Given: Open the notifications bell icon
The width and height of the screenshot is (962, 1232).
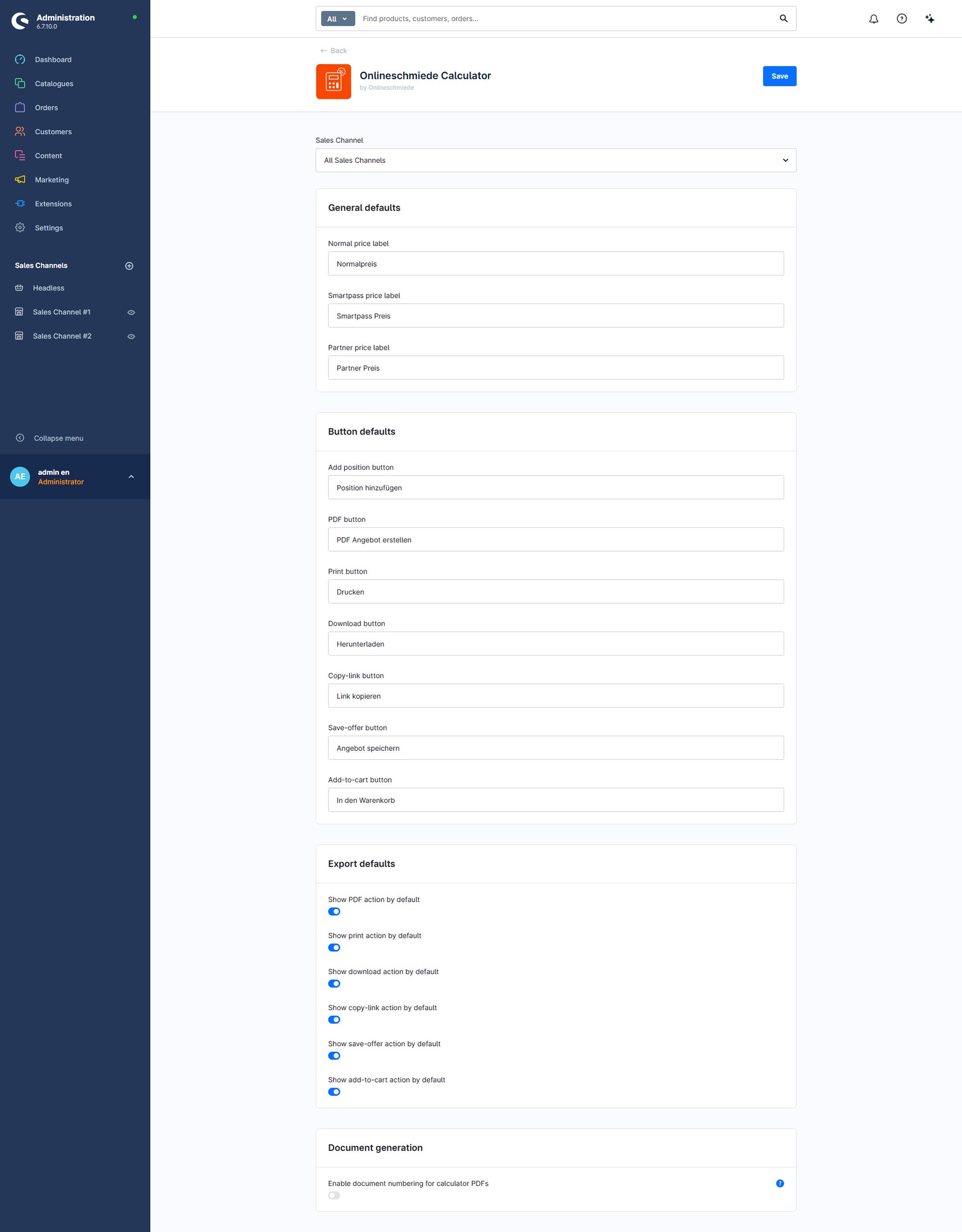Looking at the screenshot, I should coord(874,18).
